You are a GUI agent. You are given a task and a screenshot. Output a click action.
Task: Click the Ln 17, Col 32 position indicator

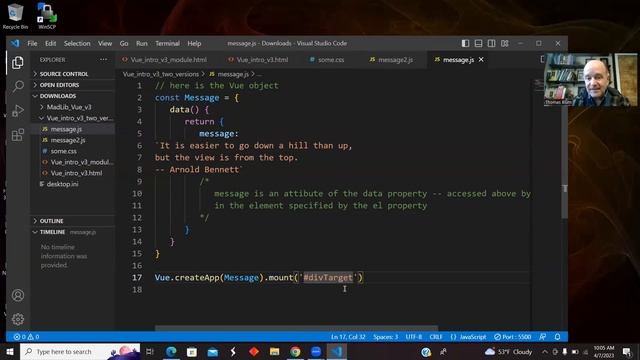348,337
